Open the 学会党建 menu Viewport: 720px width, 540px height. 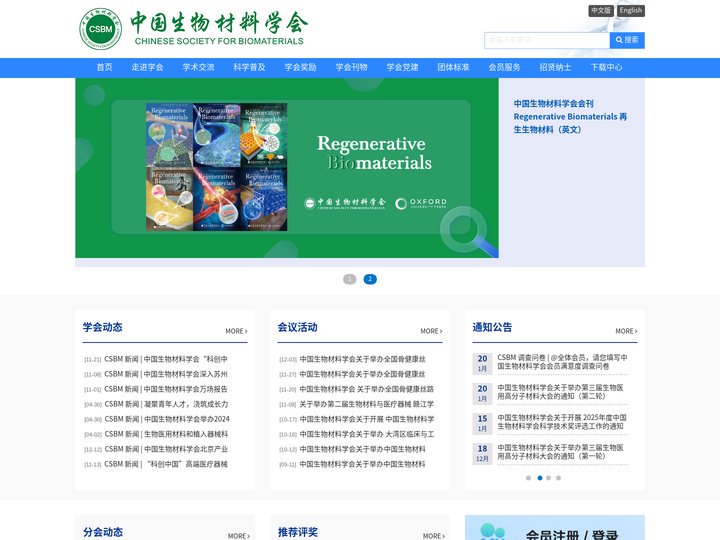(x=402, y=68)
